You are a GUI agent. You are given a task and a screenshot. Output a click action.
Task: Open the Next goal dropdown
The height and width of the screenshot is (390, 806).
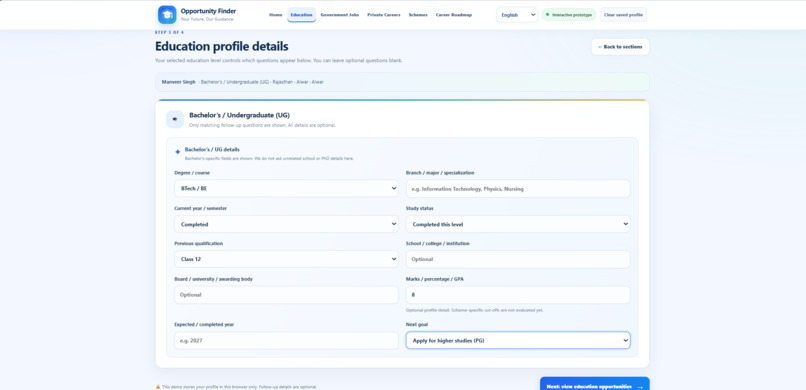[518, 341]
